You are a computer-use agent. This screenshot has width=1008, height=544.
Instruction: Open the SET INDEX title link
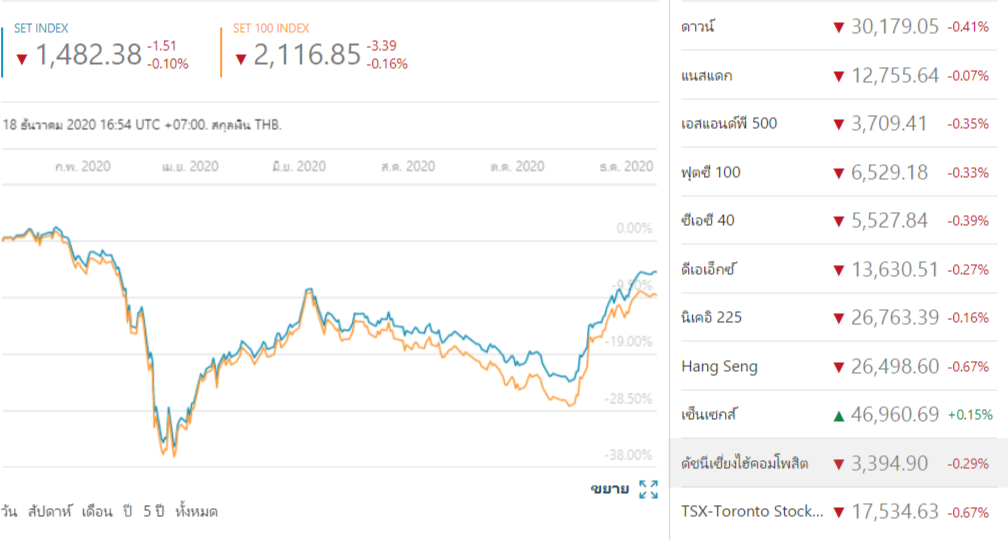pyautogui.click(x=41, y=29)
